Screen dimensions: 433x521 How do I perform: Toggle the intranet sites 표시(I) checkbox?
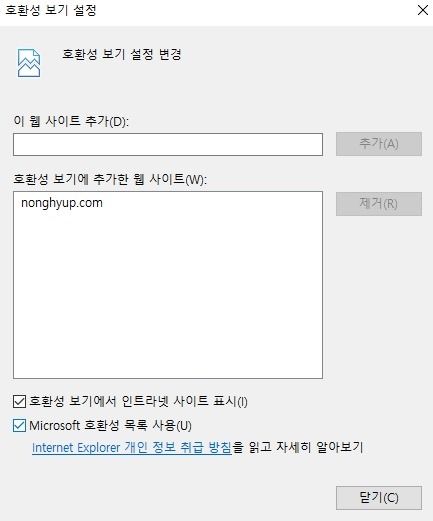[19, 401]
